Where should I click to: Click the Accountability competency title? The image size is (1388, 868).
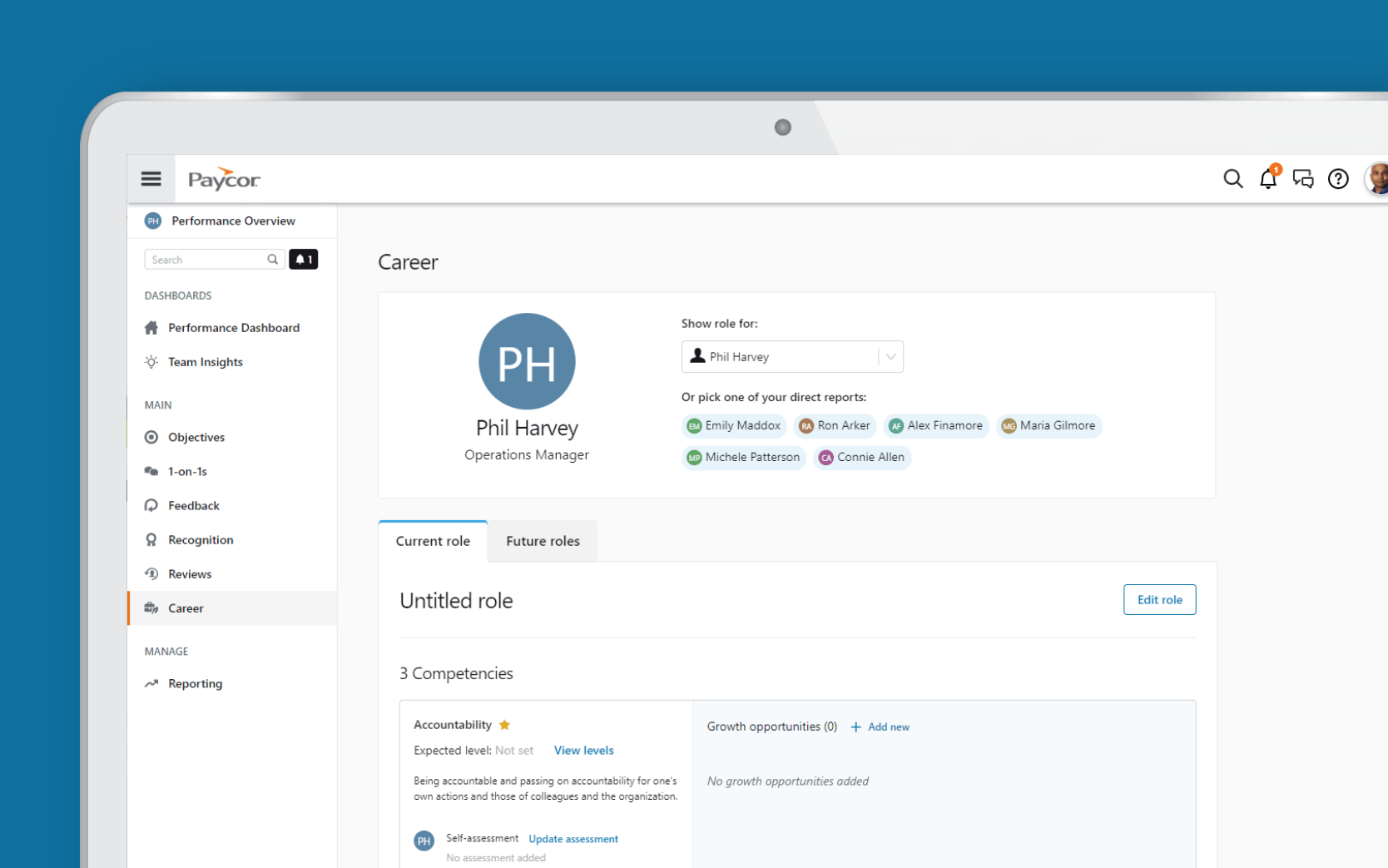pyautogui.click(x=453, y=725)
